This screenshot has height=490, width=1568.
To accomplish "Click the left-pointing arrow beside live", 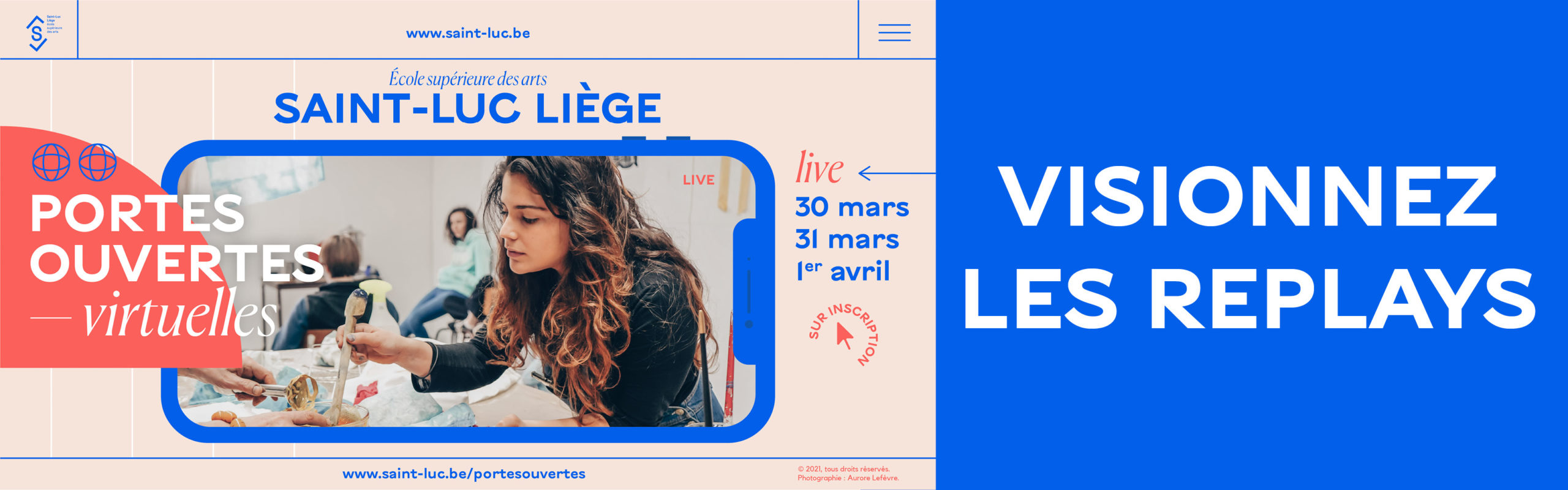I will (897, 173).
